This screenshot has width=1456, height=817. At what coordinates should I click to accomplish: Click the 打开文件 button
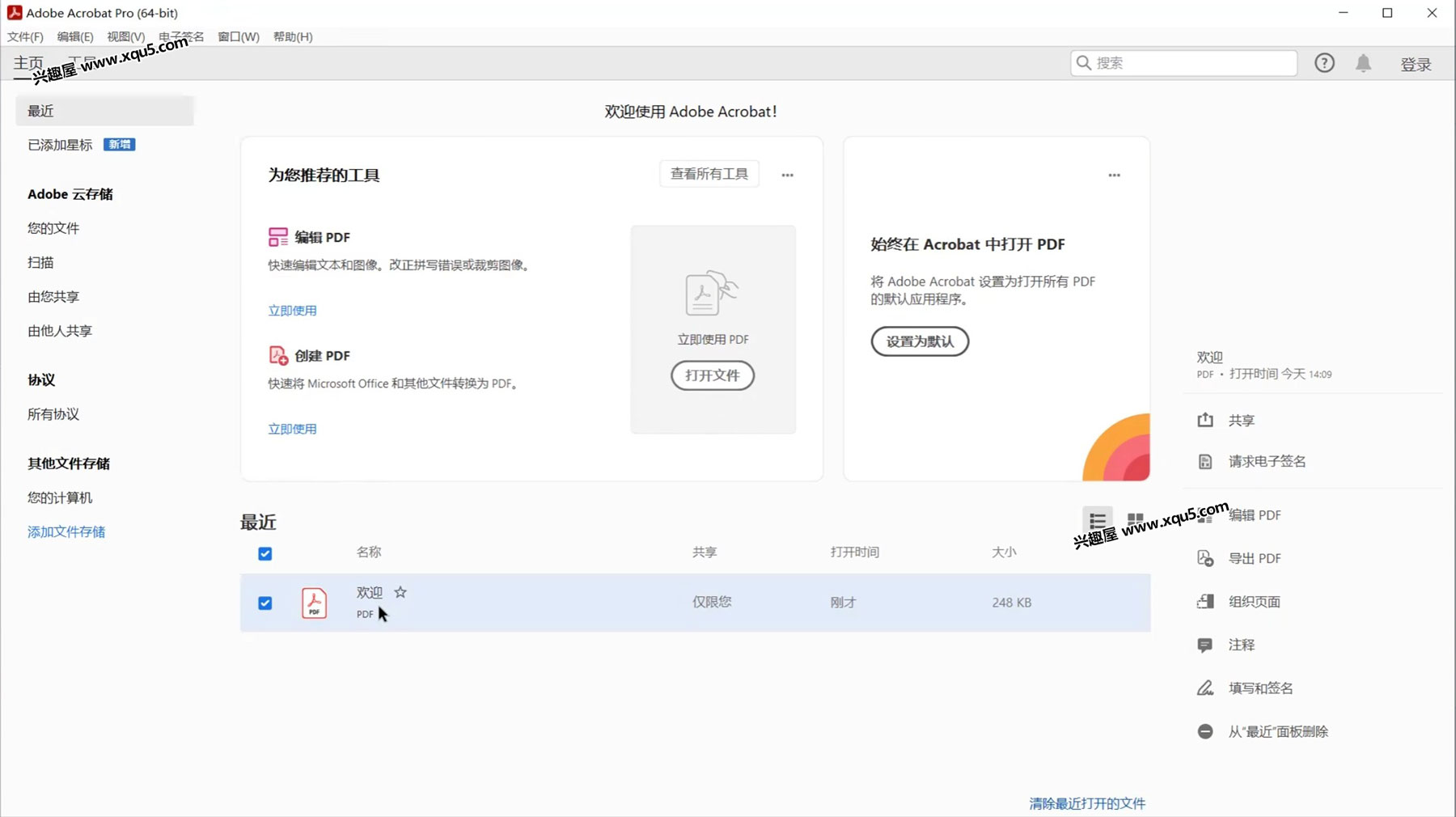click(713, 375)
